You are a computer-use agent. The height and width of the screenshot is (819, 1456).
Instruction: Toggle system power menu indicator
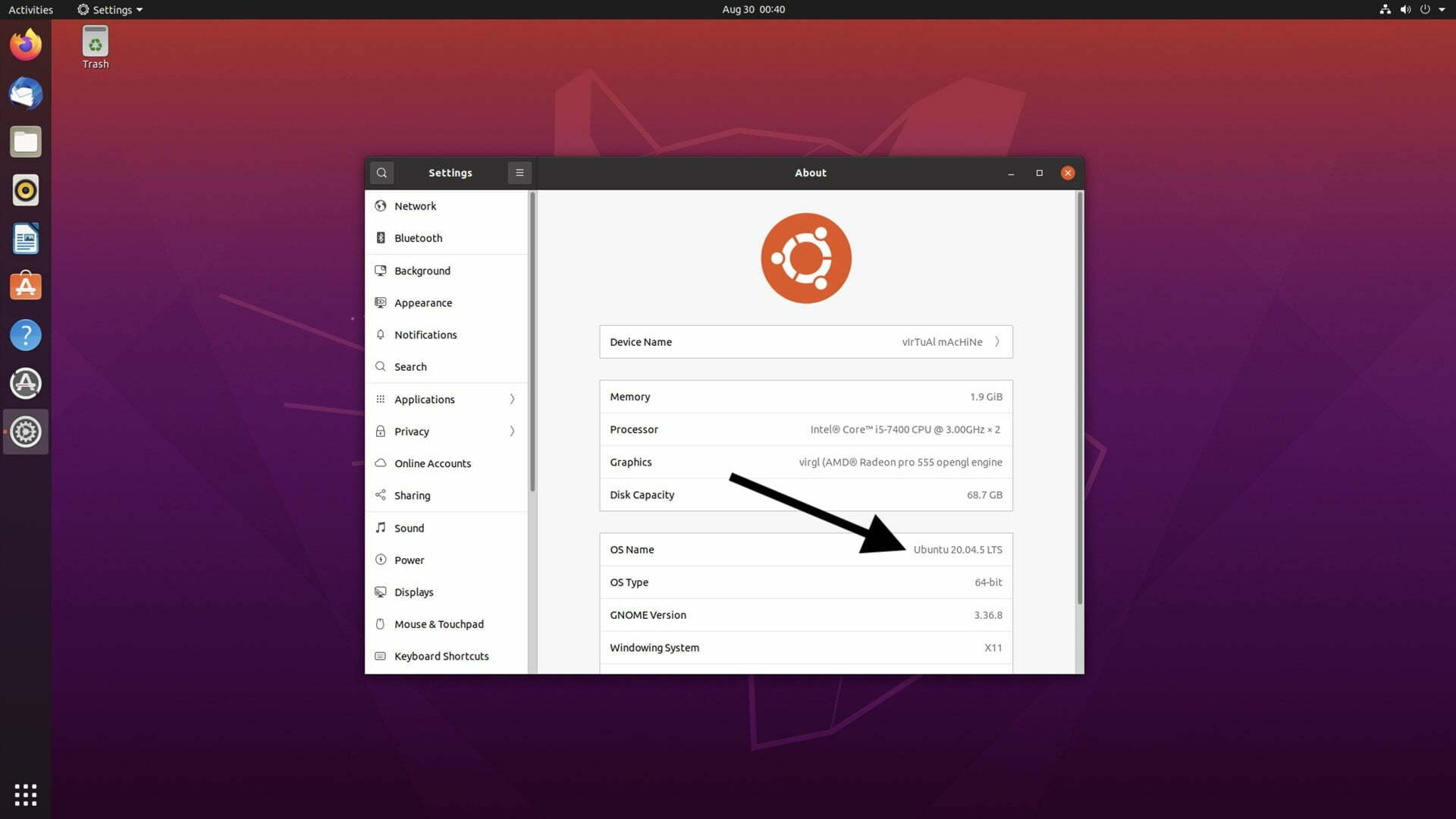pos(1424,9)
